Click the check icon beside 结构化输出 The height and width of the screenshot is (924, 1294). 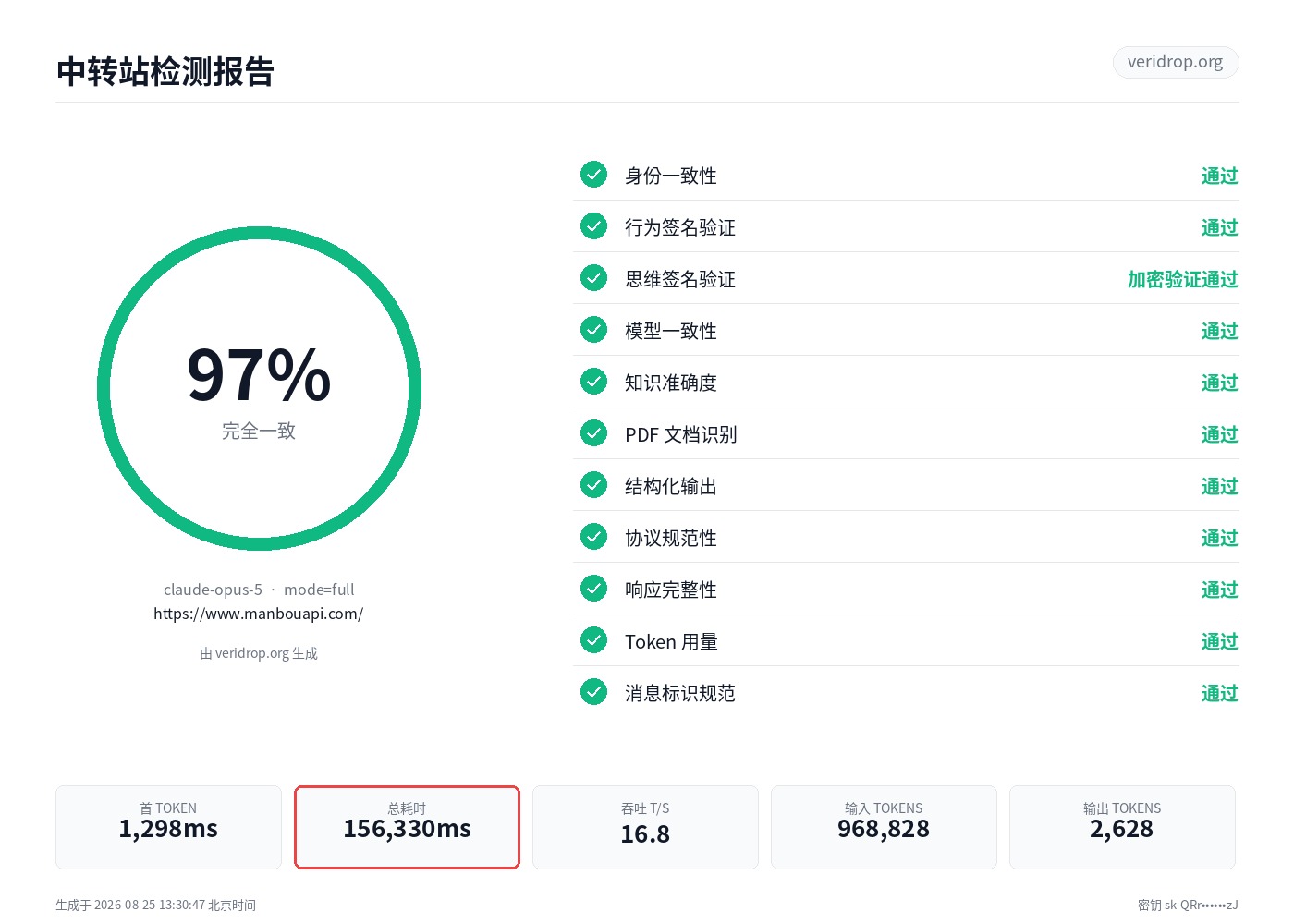pyautogui.click(x=593, y=484)
